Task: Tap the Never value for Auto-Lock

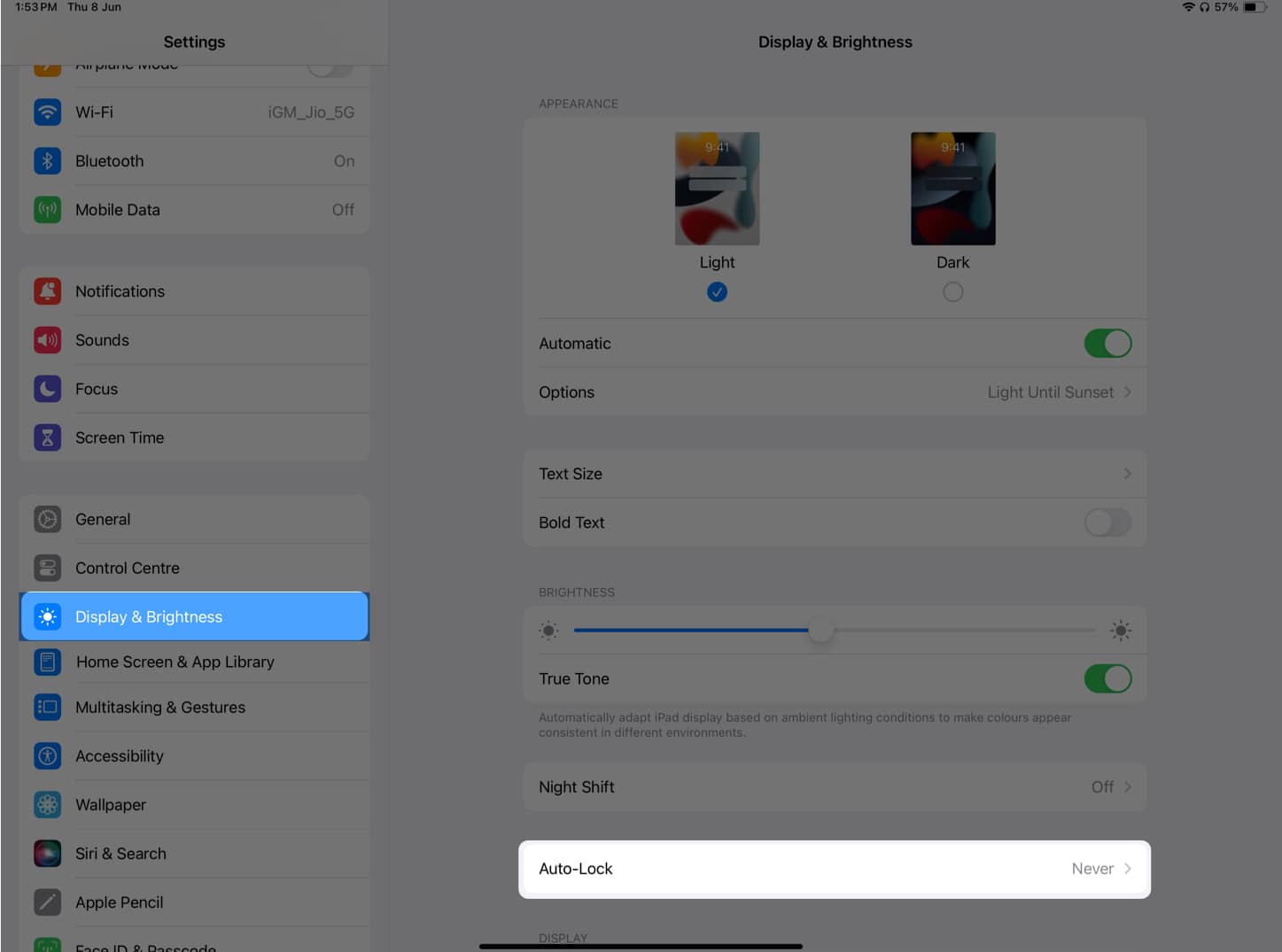Action: (x=1092, y=869)
